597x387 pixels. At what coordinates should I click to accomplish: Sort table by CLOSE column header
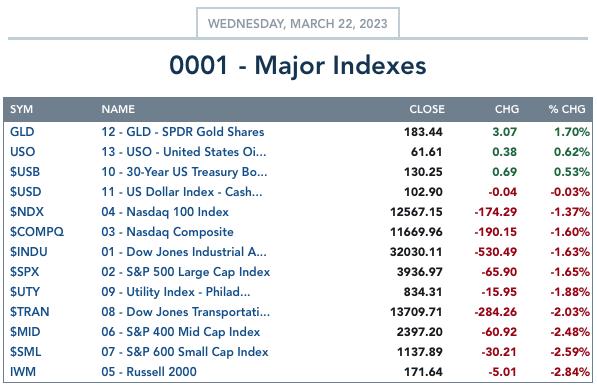(427, 109)
